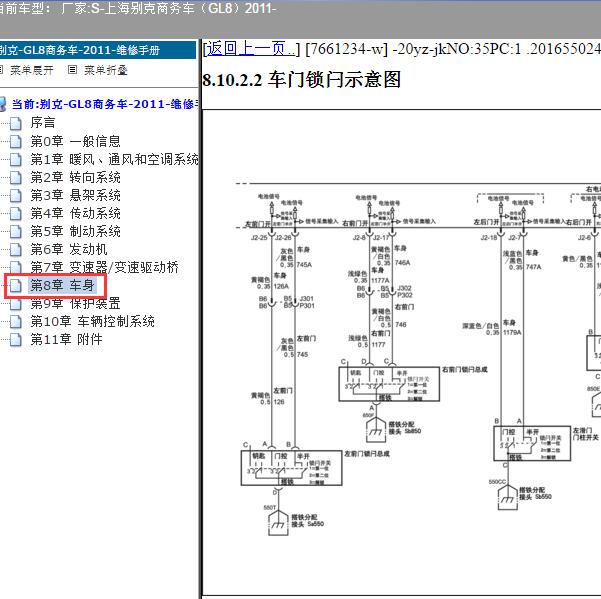Click the J302 P302 connector label
601x599 pixels.
click(404, 291)
